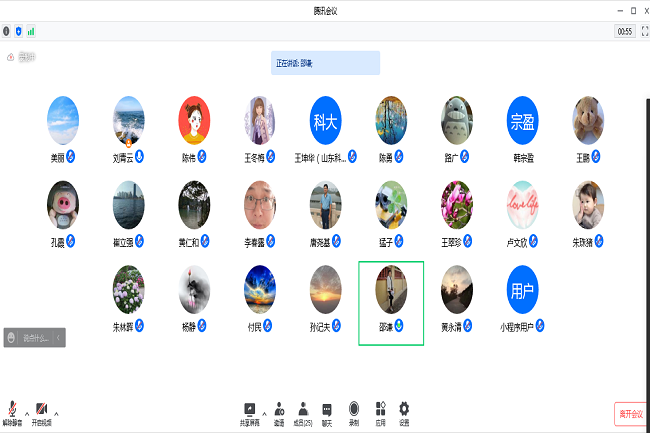
Task: Select participant 邵谦 highlighted video tile
Action: click(x=390, y=303)
